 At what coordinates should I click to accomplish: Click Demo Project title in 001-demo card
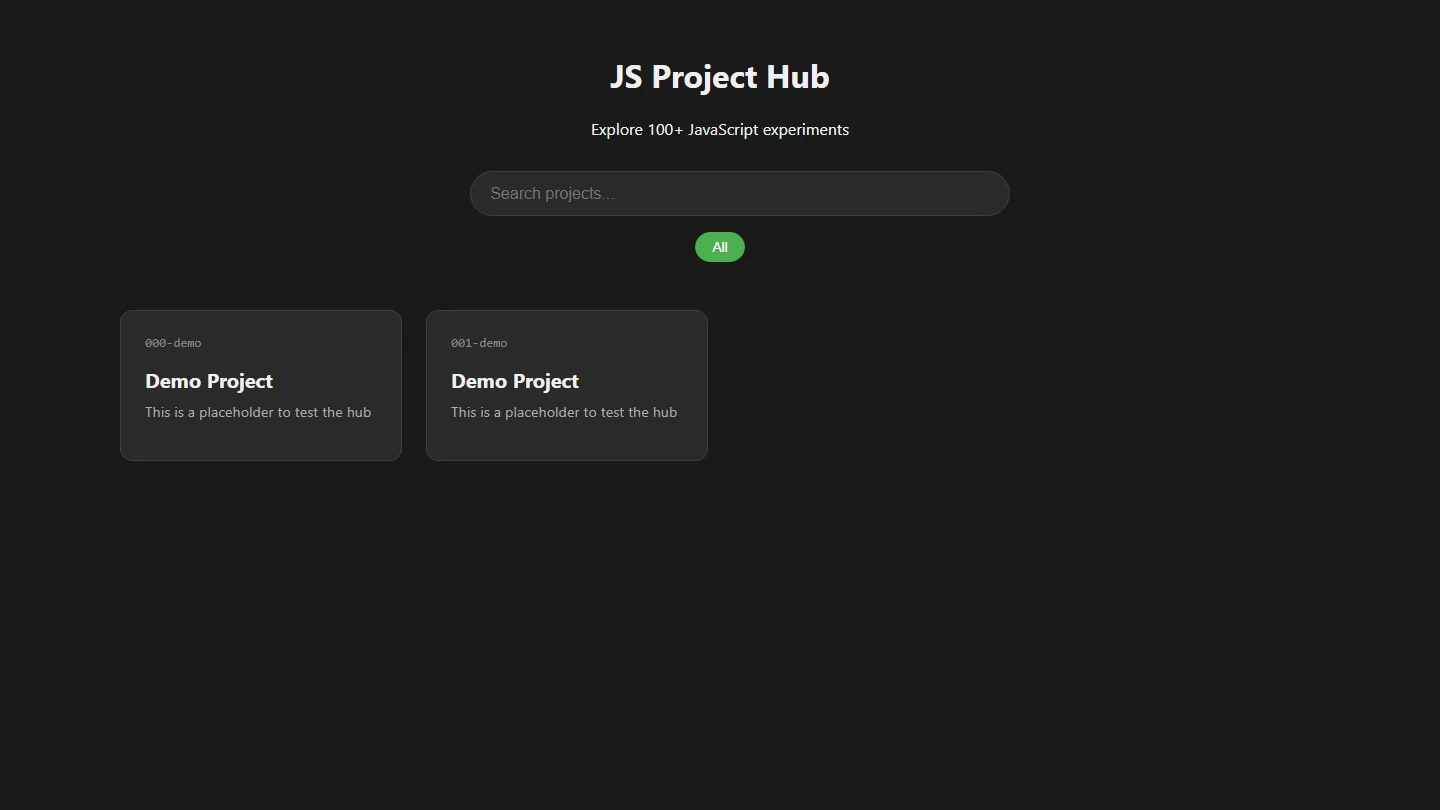coord(515,381)
